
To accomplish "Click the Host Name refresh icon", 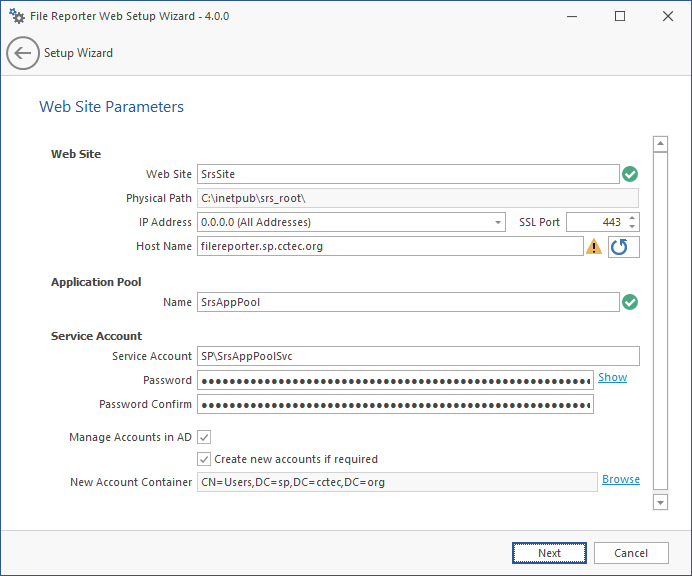I will (x=620, y=247).
